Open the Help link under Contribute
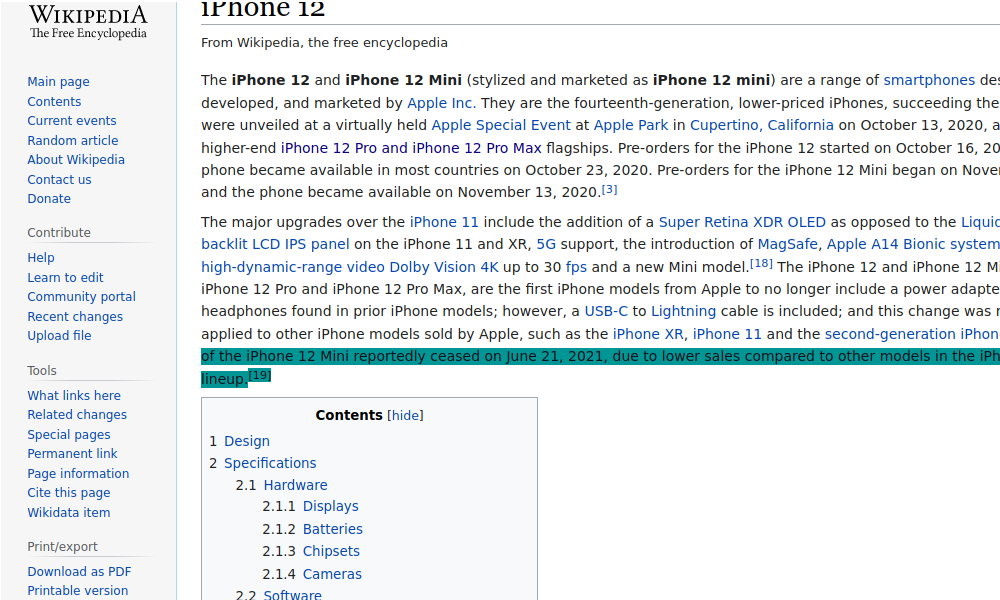Screen dimensions: 1000x600 point(41,258)
